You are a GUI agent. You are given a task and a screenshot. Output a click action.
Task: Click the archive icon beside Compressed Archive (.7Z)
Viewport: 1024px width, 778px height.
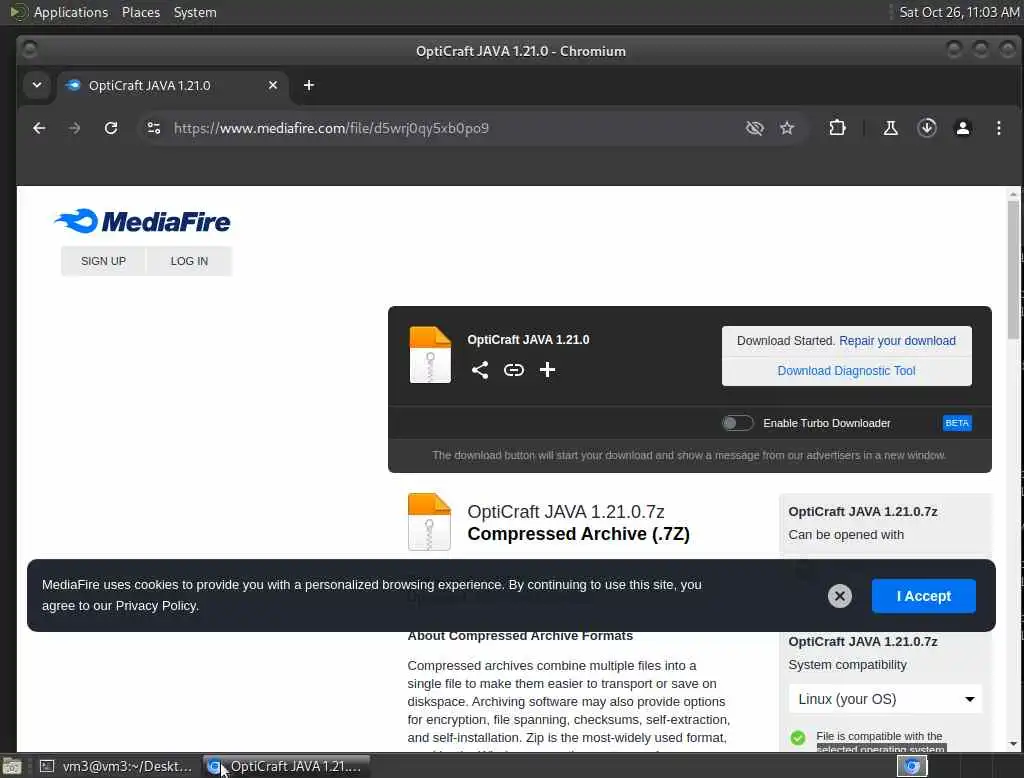[x=429, y=522]
